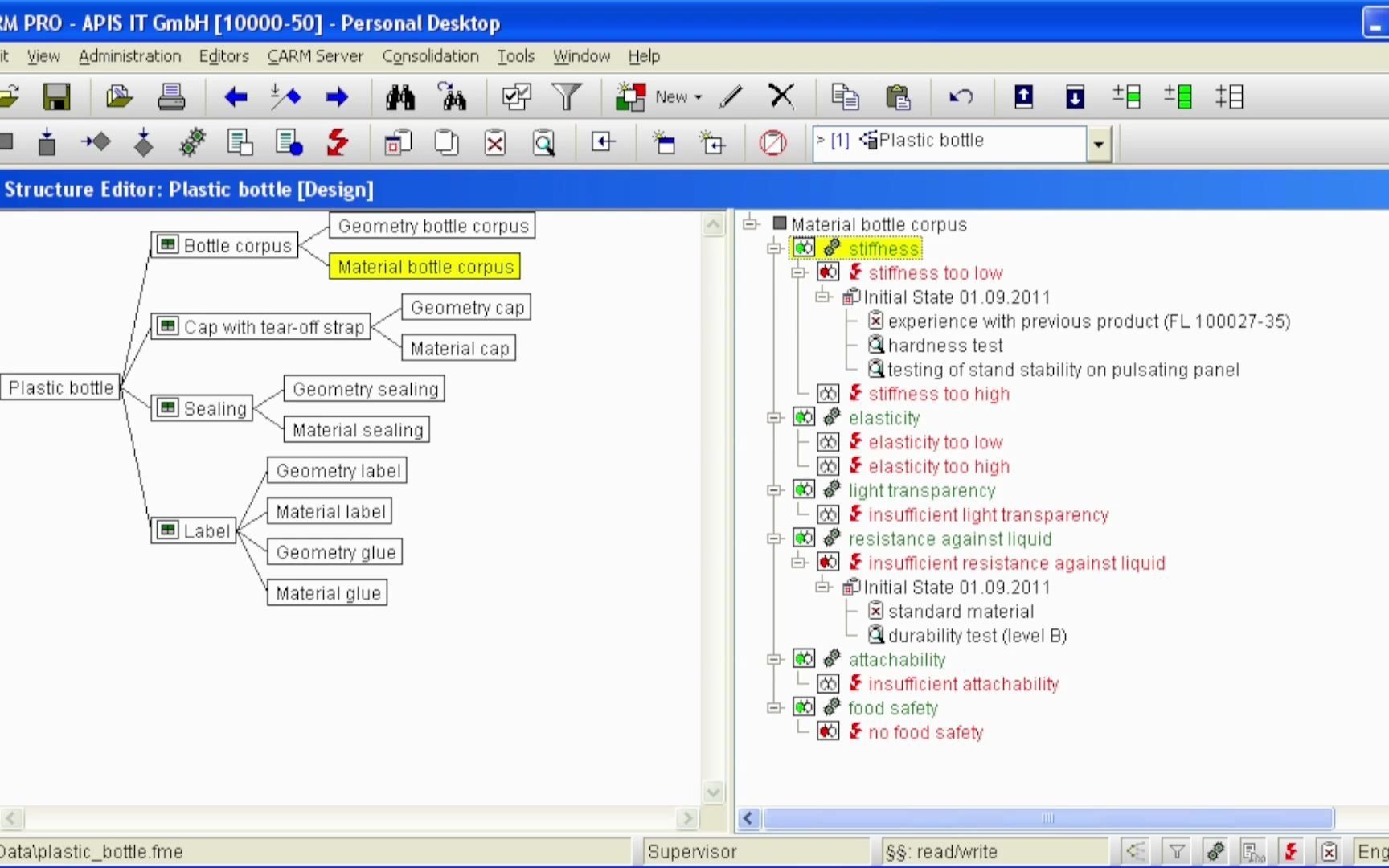Image resolution: width=1389 pixels, height=868 pixels.
Task: Click the red lightning FMEA icon
Action: click(337, 142)
